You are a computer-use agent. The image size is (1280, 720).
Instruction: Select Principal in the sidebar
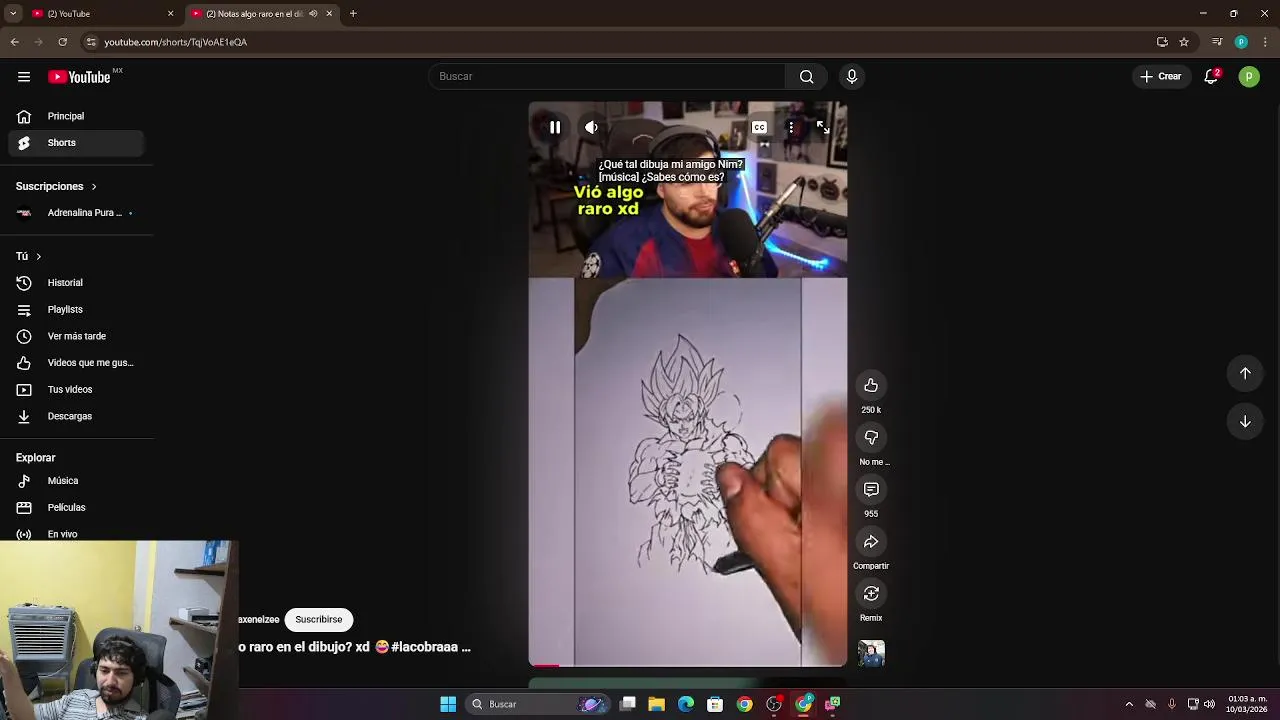(76, 116)
